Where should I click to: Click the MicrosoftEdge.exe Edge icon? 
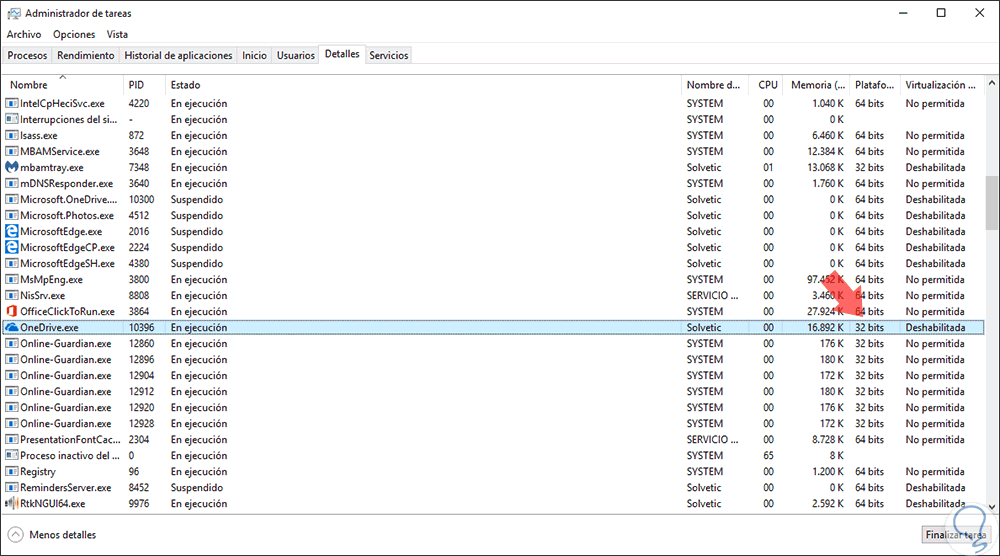pos(11,231)
